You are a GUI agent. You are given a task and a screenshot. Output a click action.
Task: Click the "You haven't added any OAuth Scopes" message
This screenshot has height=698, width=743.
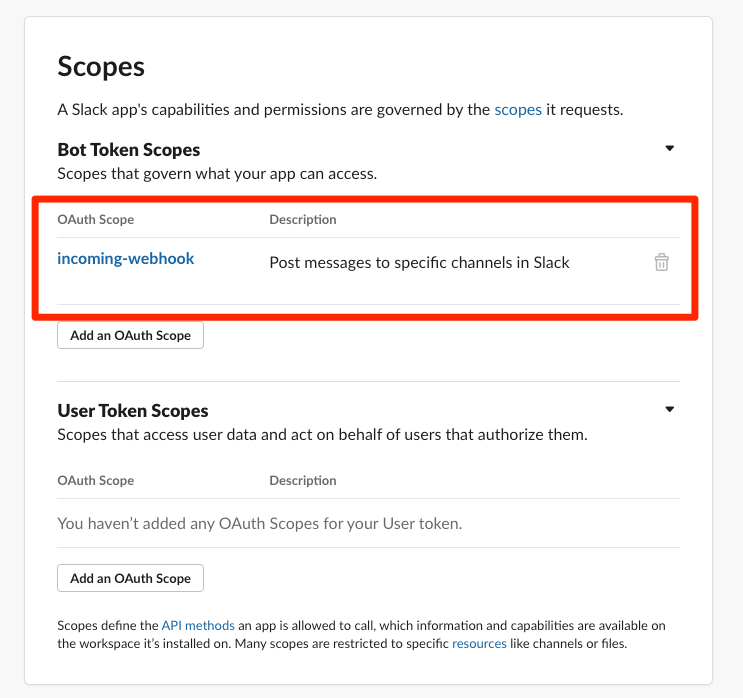click(260, 523)
